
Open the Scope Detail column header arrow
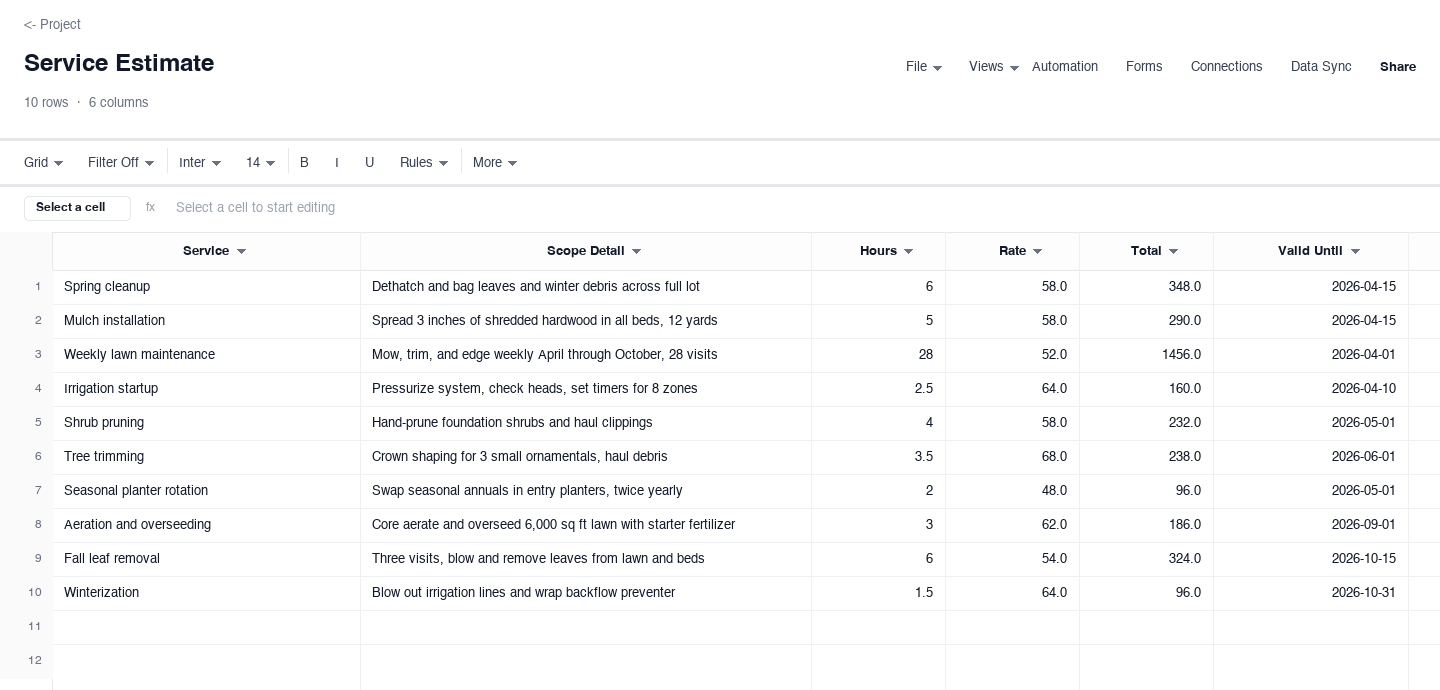pyautogui.click(x=637, y=252)
